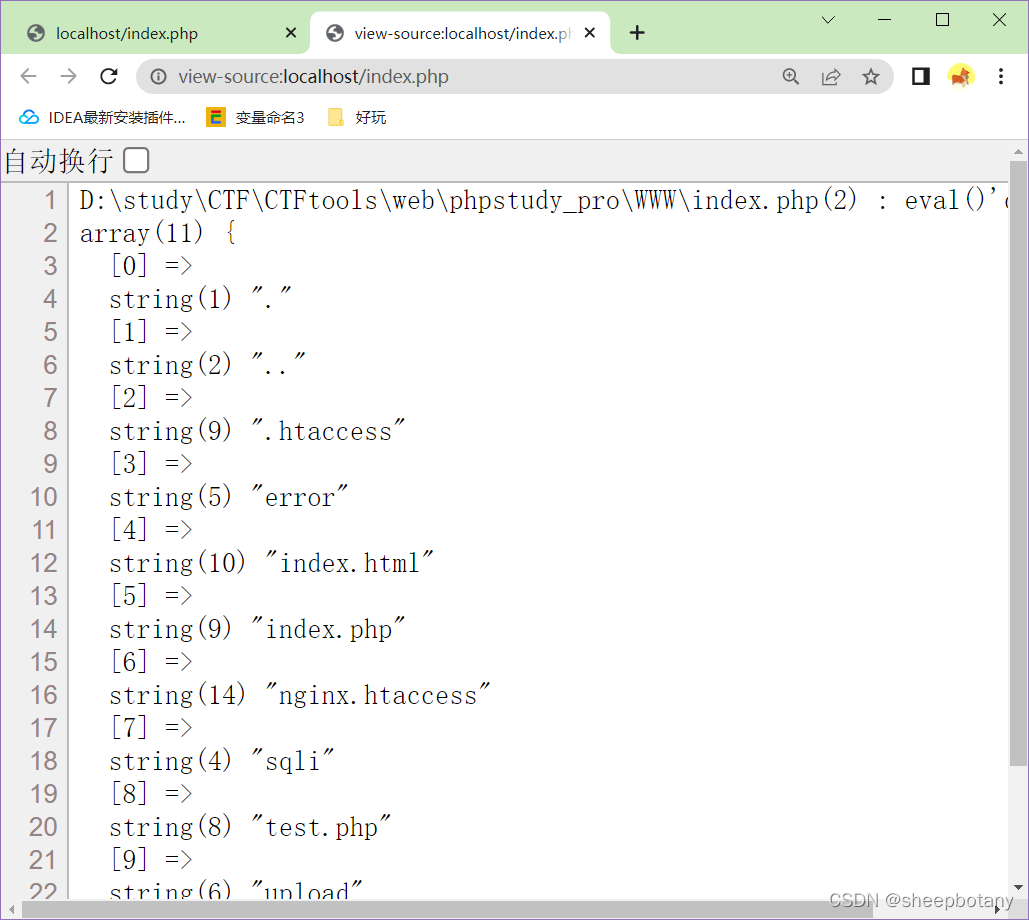Go forward to the next page
The height and width of the screenshot is (920, 1029).
coord(68,77)
